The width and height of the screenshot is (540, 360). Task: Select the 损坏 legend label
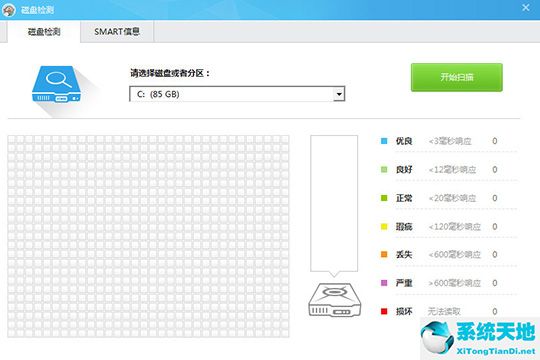(404, 311)
